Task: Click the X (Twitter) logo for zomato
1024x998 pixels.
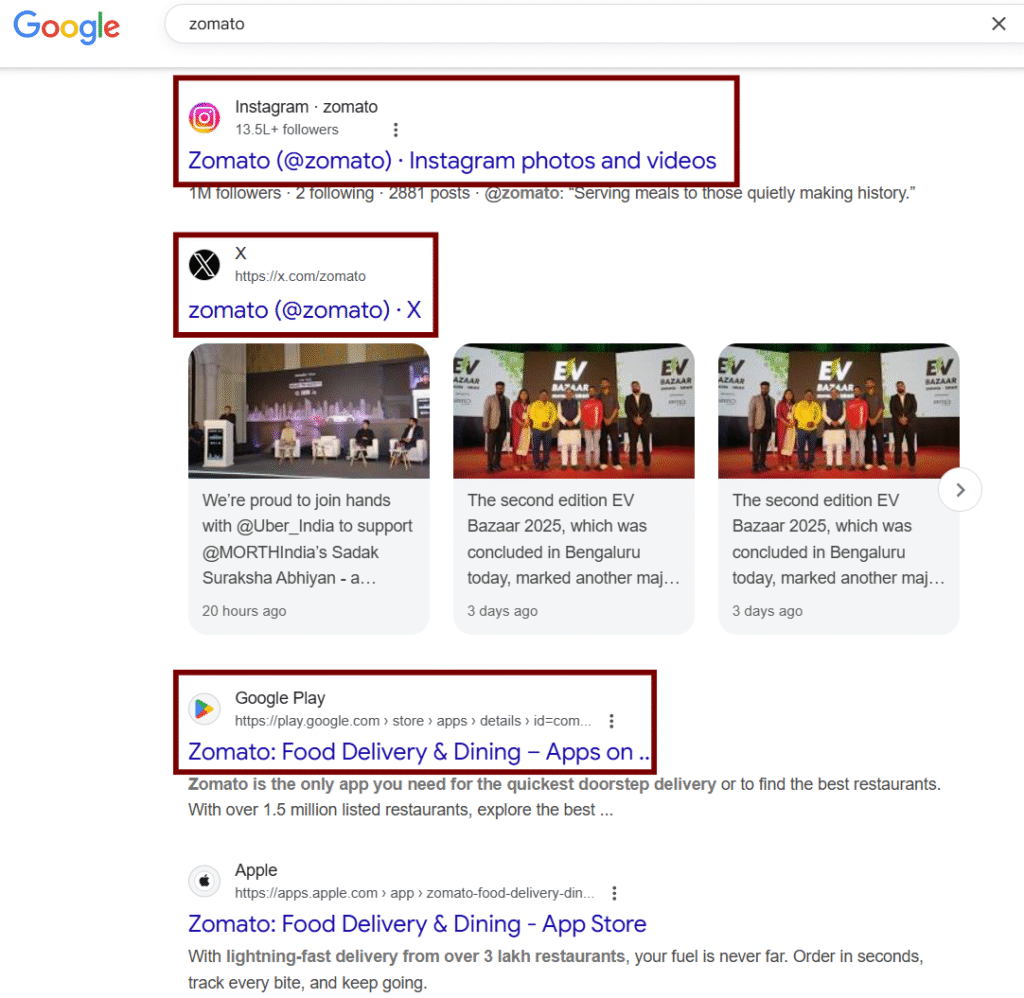Action: point(204,264)
